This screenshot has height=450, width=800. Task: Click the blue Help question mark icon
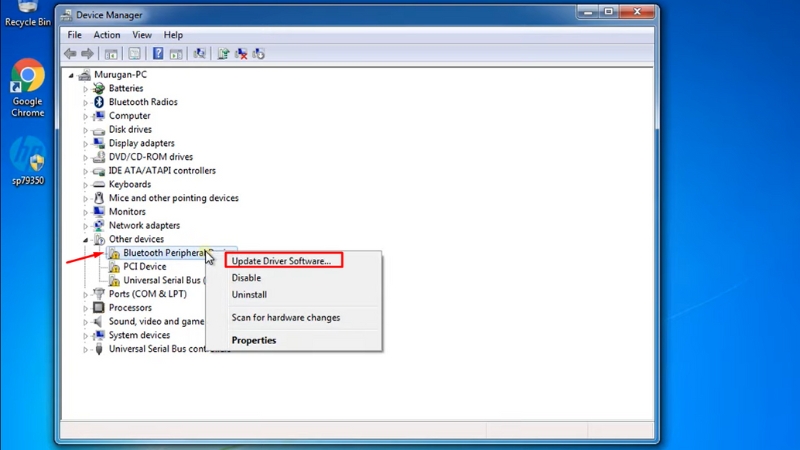(x=158, y=53)
